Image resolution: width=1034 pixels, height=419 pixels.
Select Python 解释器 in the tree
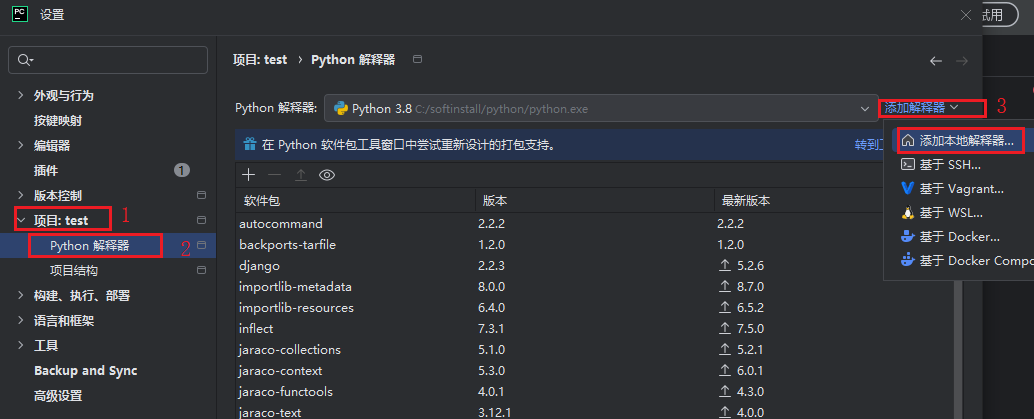point(90,245)
